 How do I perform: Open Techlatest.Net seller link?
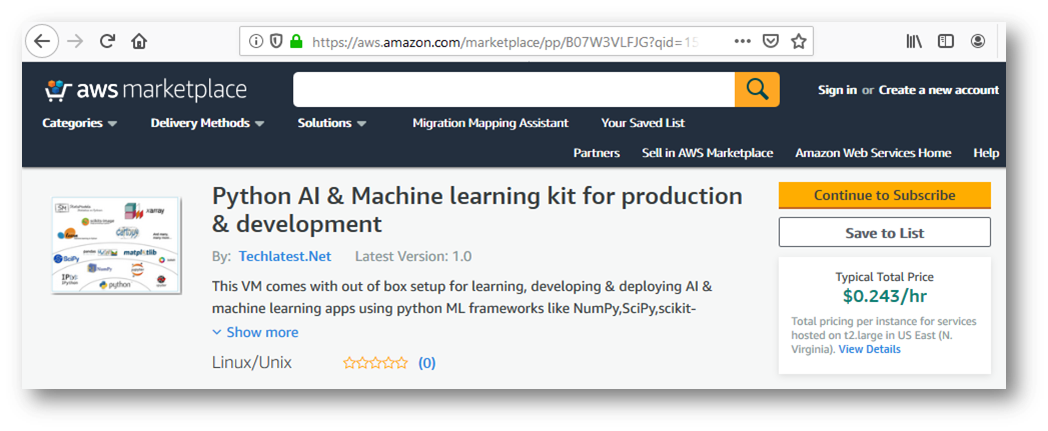(285, 256)
